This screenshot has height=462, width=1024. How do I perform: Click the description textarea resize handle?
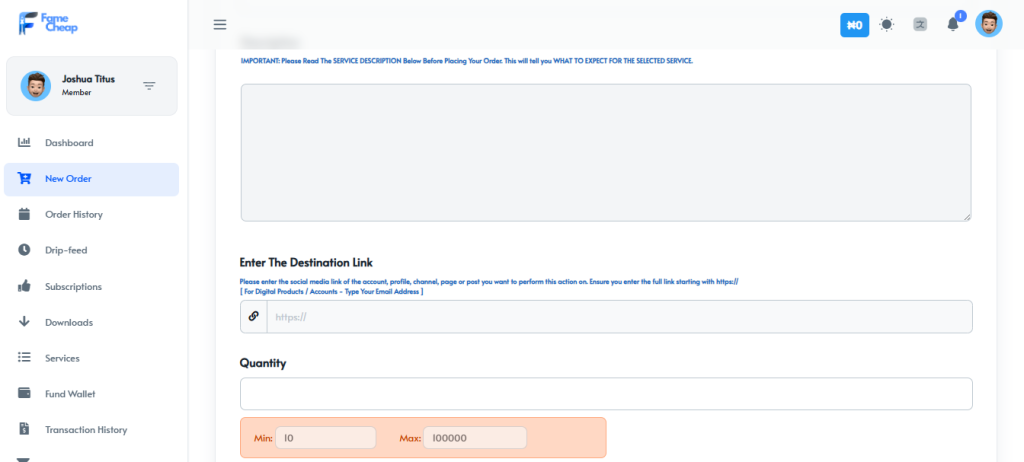click(967, 216)
